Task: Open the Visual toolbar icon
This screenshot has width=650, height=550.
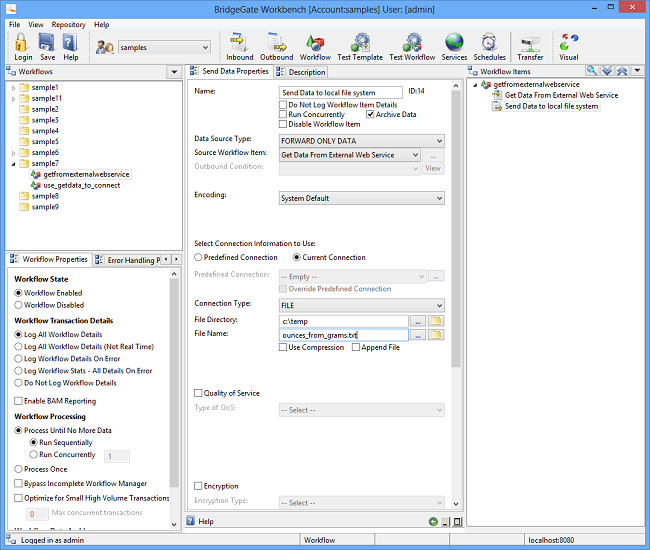Action: pyautogui.click(x=568, y=46)
